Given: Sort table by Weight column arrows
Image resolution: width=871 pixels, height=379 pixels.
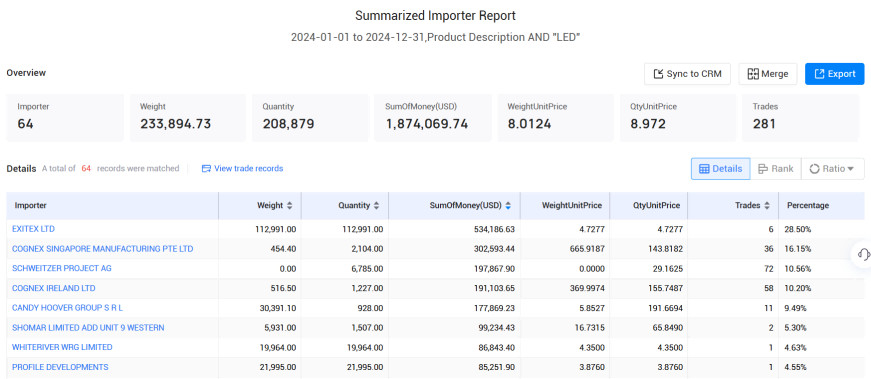Looking at the screenshot, I should (289, 206).
